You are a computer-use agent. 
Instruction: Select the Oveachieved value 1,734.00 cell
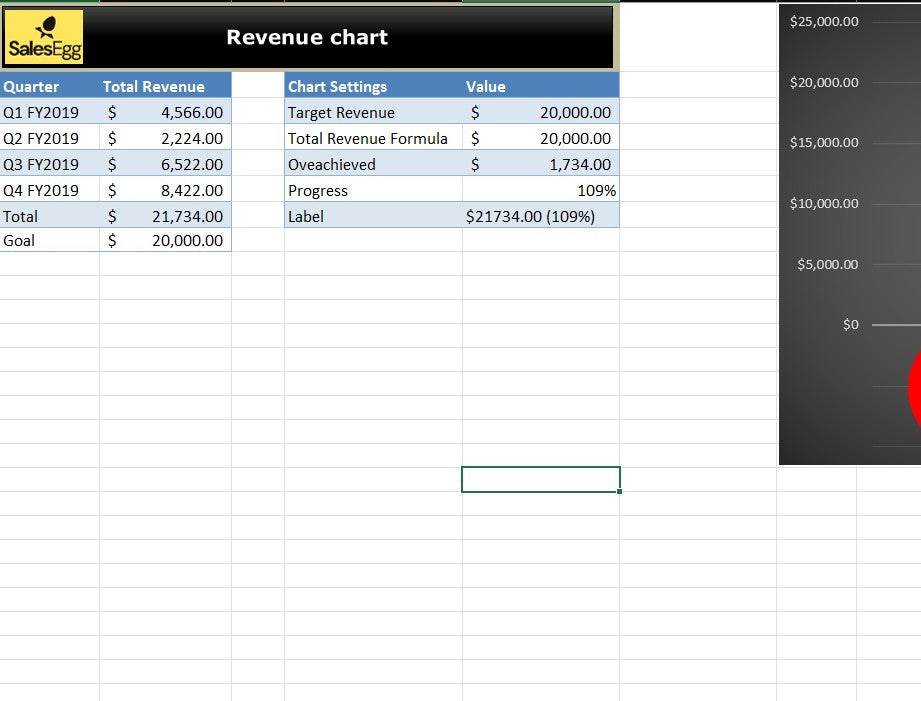[540, 165]
